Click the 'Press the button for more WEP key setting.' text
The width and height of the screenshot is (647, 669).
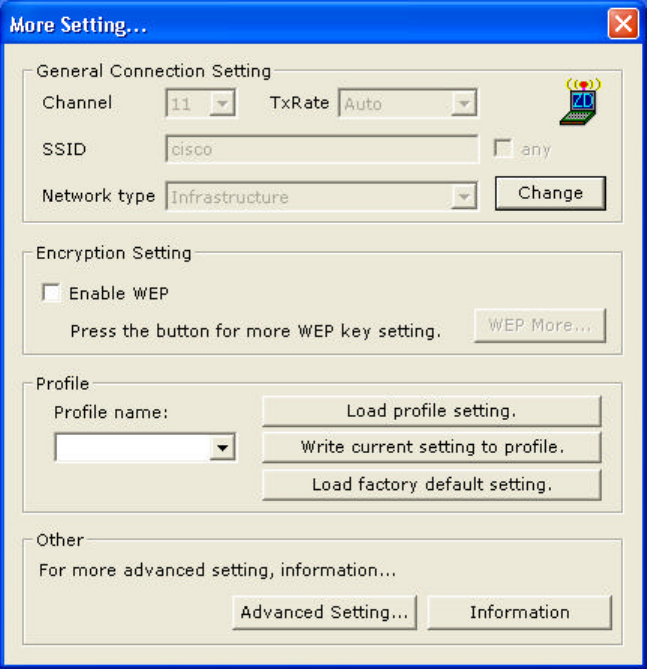(256, 331)
